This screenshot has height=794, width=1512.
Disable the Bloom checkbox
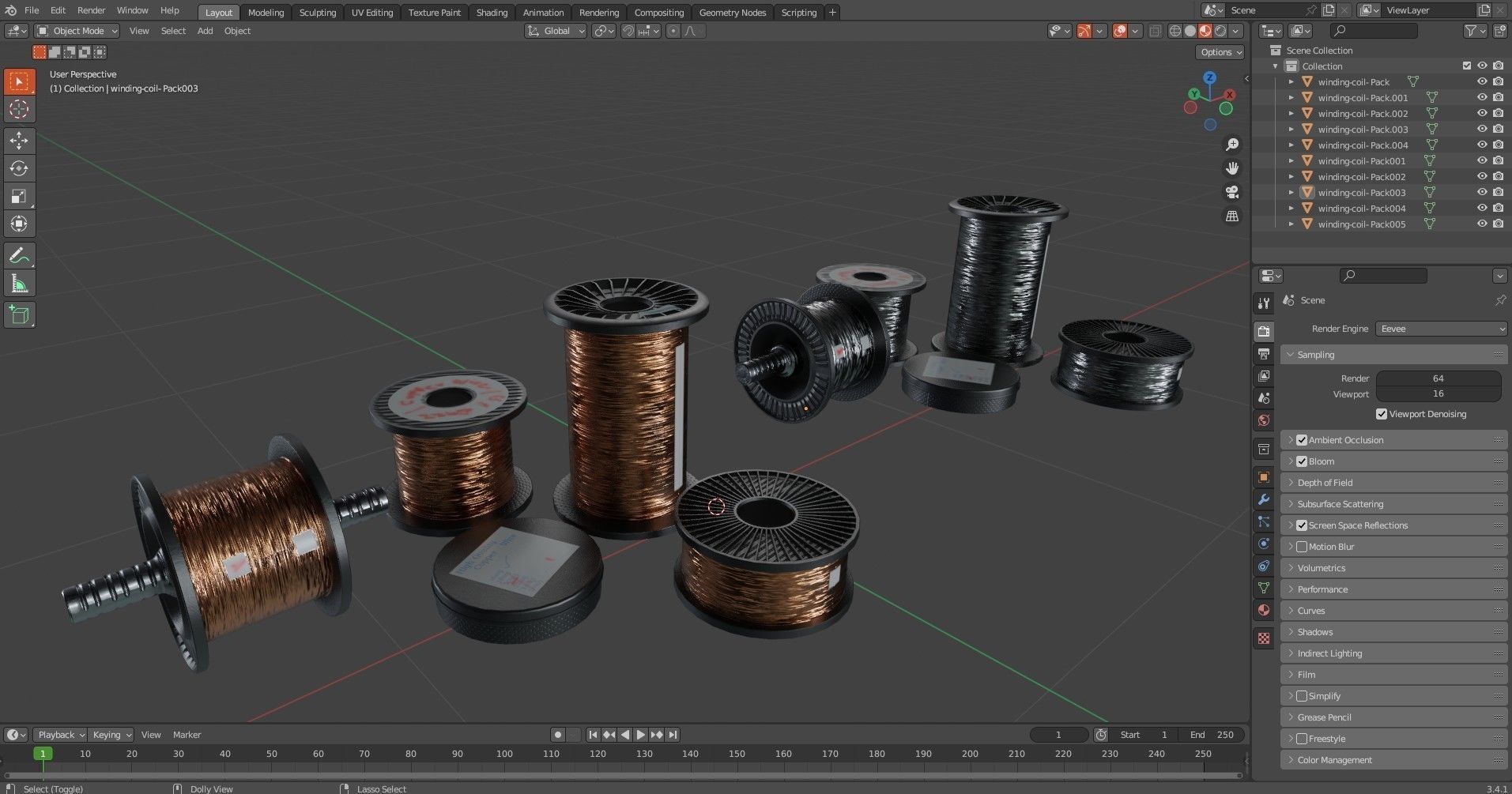[x=1302, y=461]
